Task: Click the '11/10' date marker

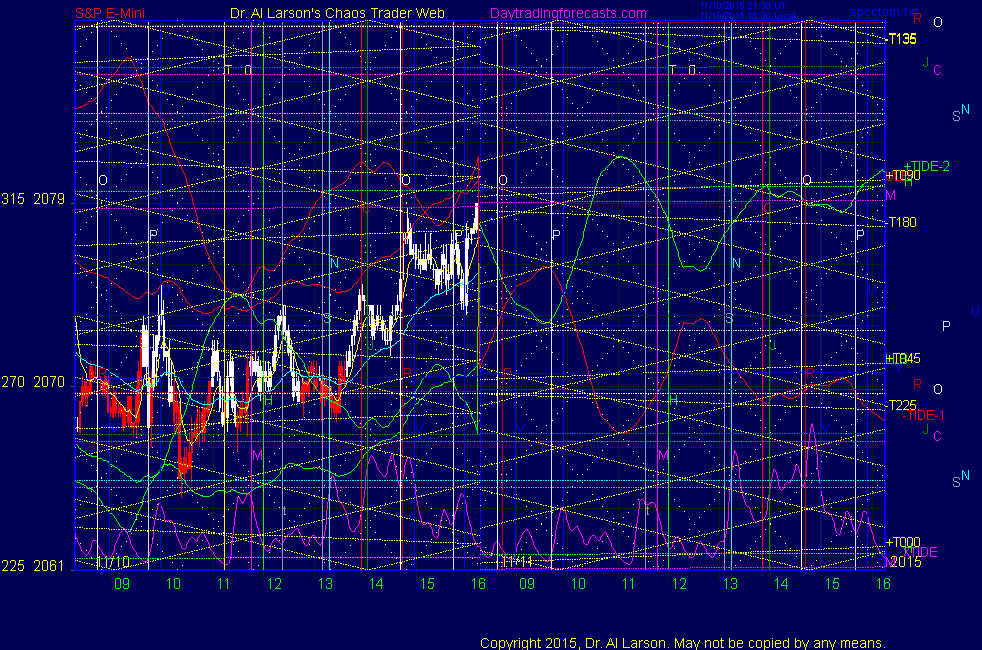Action: pyautogui.click(x=113, y=562)
